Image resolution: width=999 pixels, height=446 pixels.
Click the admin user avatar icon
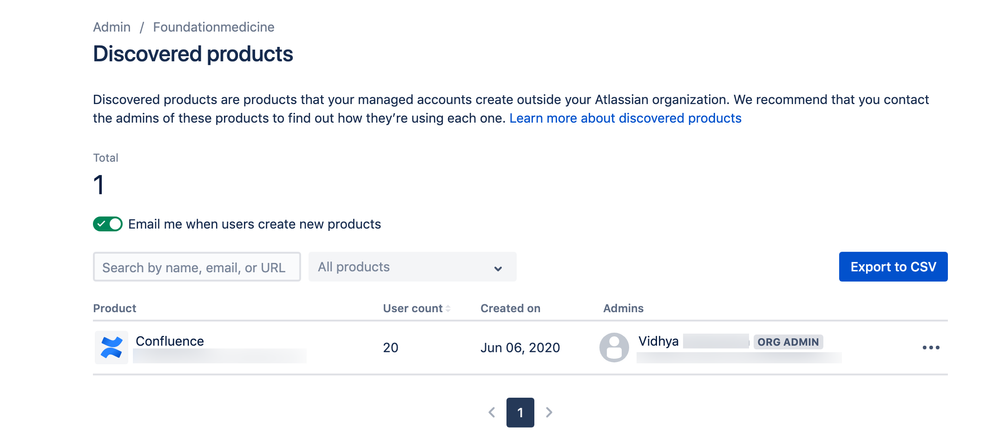[x=614, y=348]
